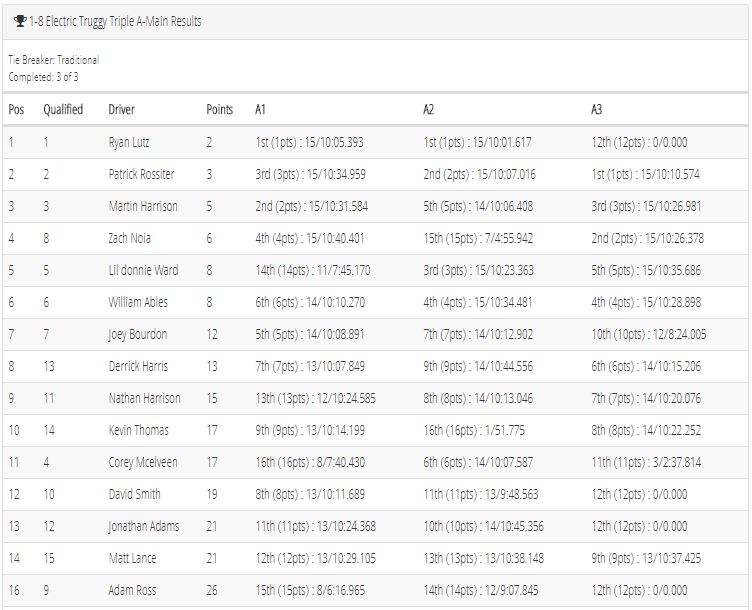Image resolution: width=752 pixels, height=610 pixels.
Task: Click Martin Harrison's A2 result 14/10:06.408
Action: point(504,206)
